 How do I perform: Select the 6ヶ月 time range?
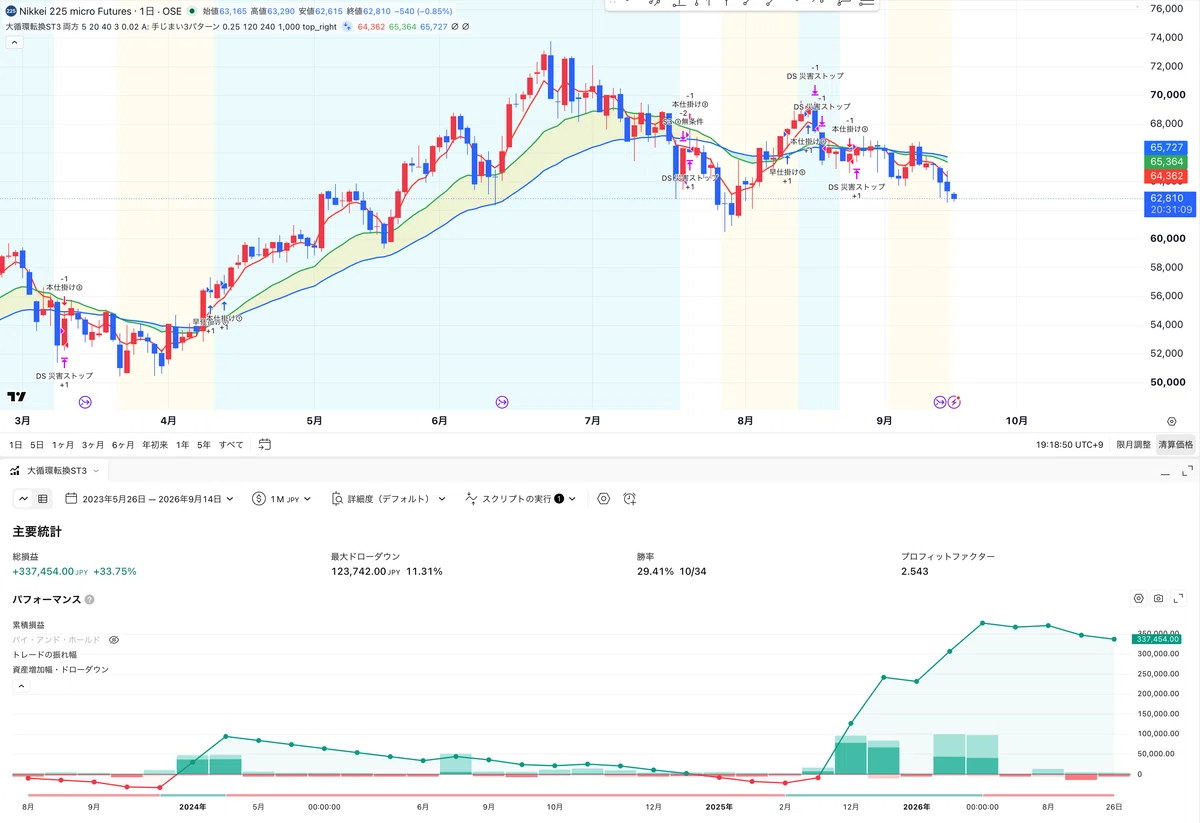click(123, 444)
